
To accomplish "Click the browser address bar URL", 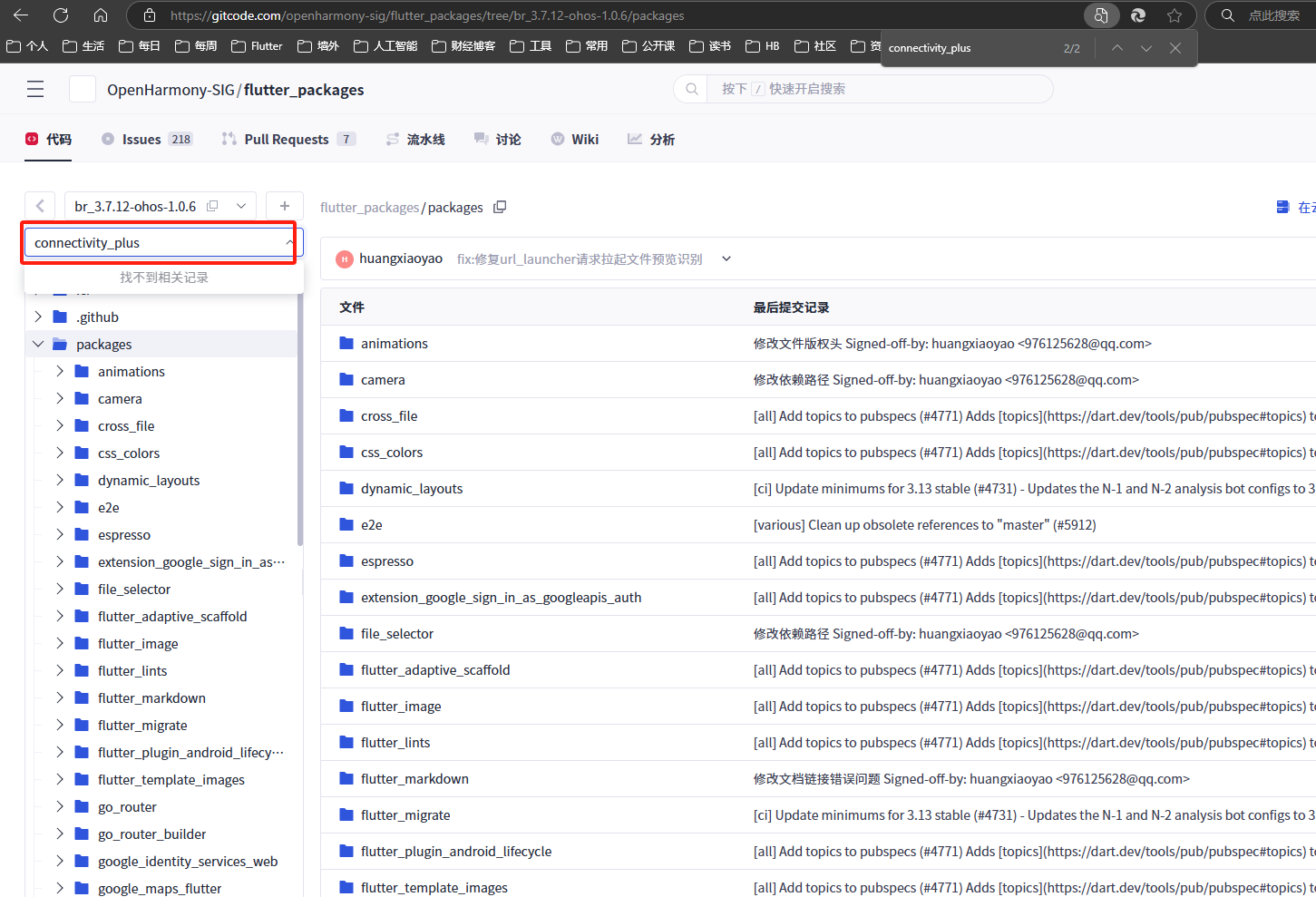I will coord(427,15).
